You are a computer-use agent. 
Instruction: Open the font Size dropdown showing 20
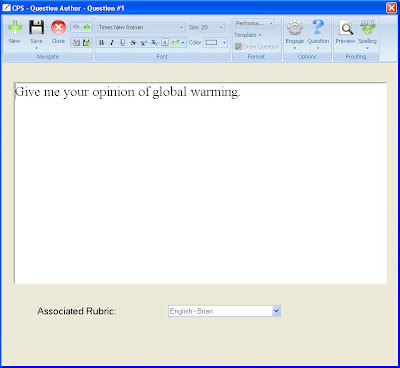pos(213,27)
